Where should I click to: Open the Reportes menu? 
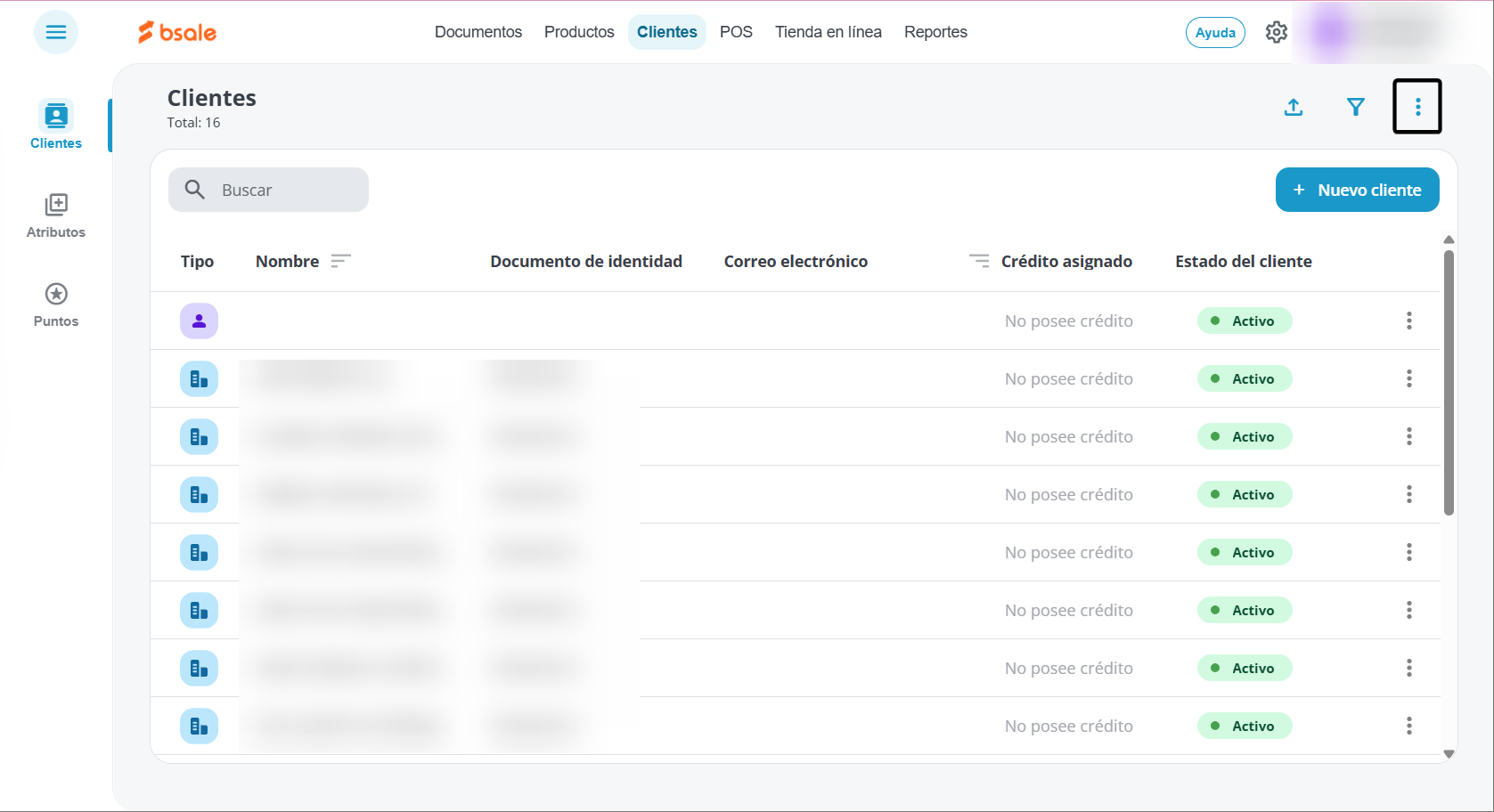[x=935, y=32]
